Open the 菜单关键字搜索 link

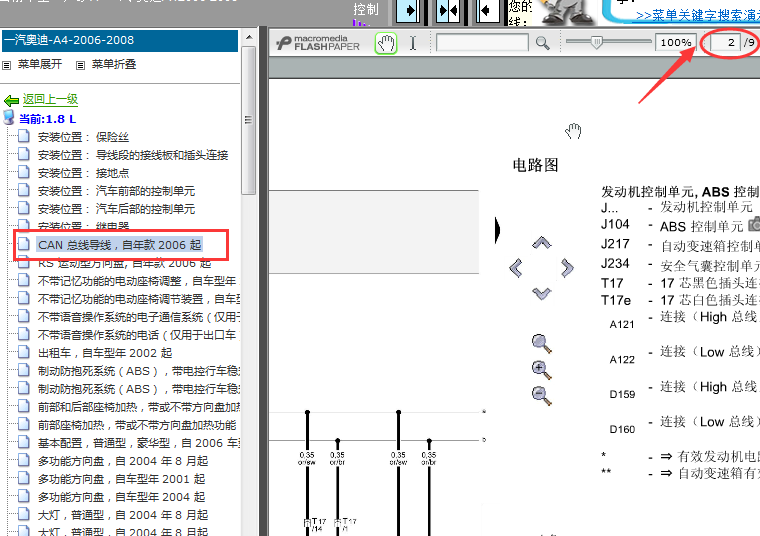coord(698,16)
